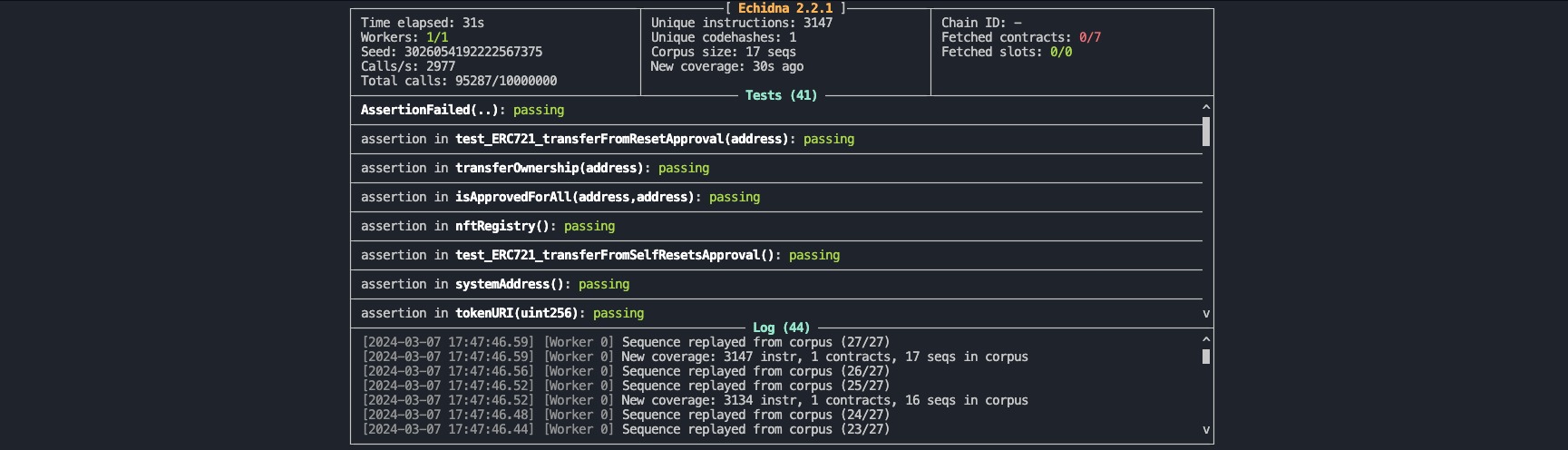Select the tokenURI(uint256) assertion row

point(776,313)
